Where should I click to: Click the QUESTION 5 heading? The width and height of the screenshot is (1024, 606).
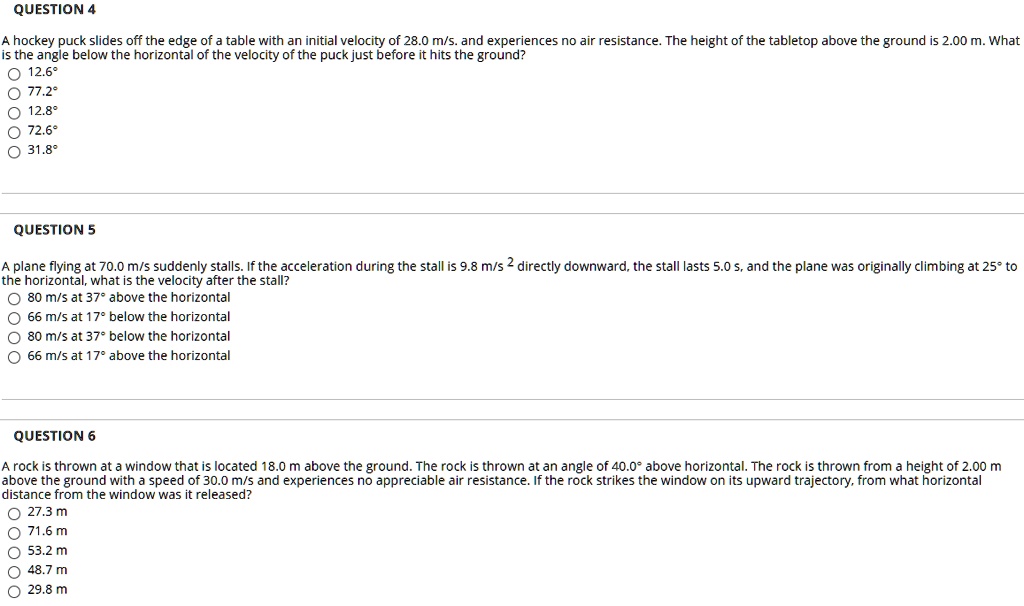point(55,230)
